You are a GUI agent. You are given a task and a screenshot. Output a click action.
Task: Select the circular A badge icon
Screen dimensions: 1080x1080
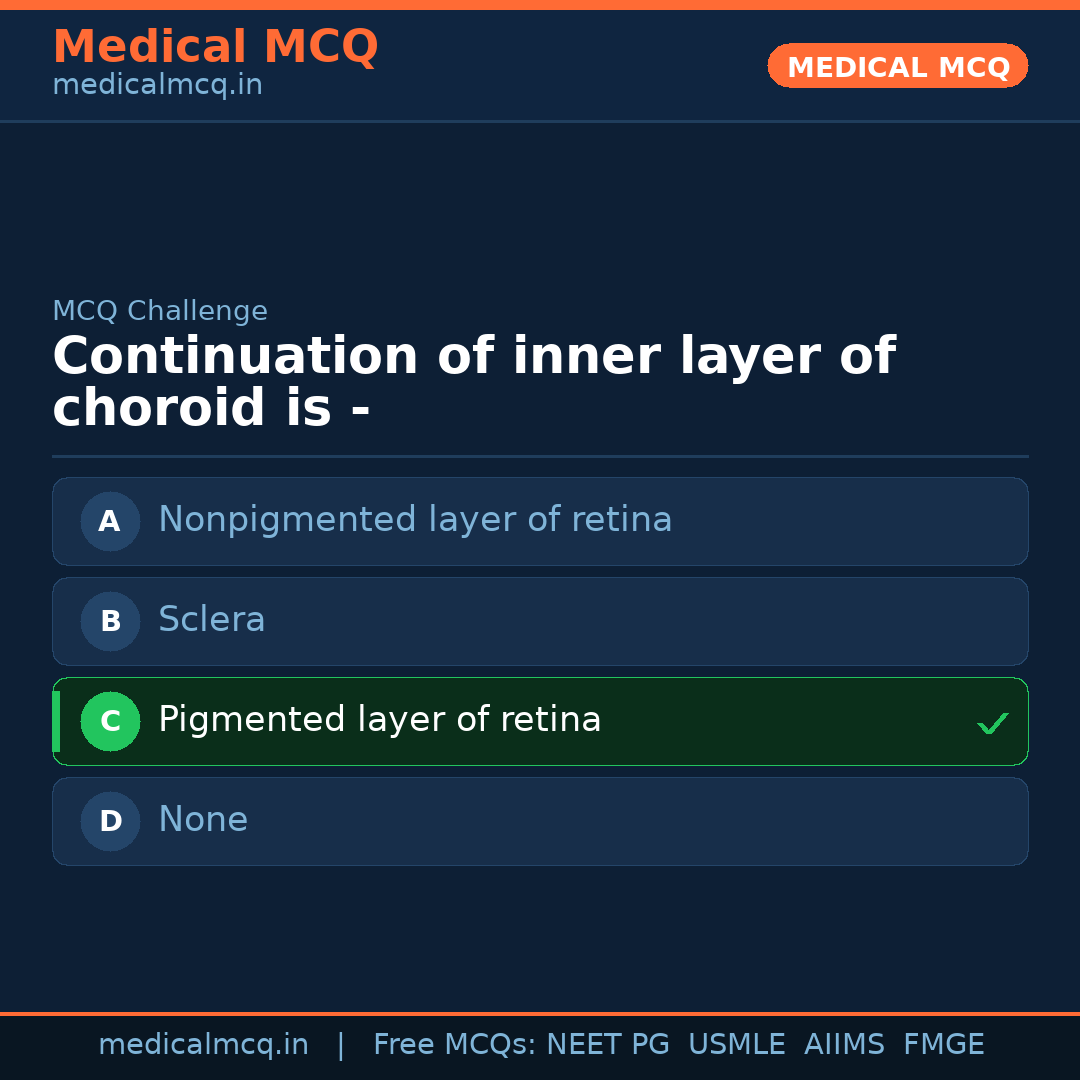110,521
